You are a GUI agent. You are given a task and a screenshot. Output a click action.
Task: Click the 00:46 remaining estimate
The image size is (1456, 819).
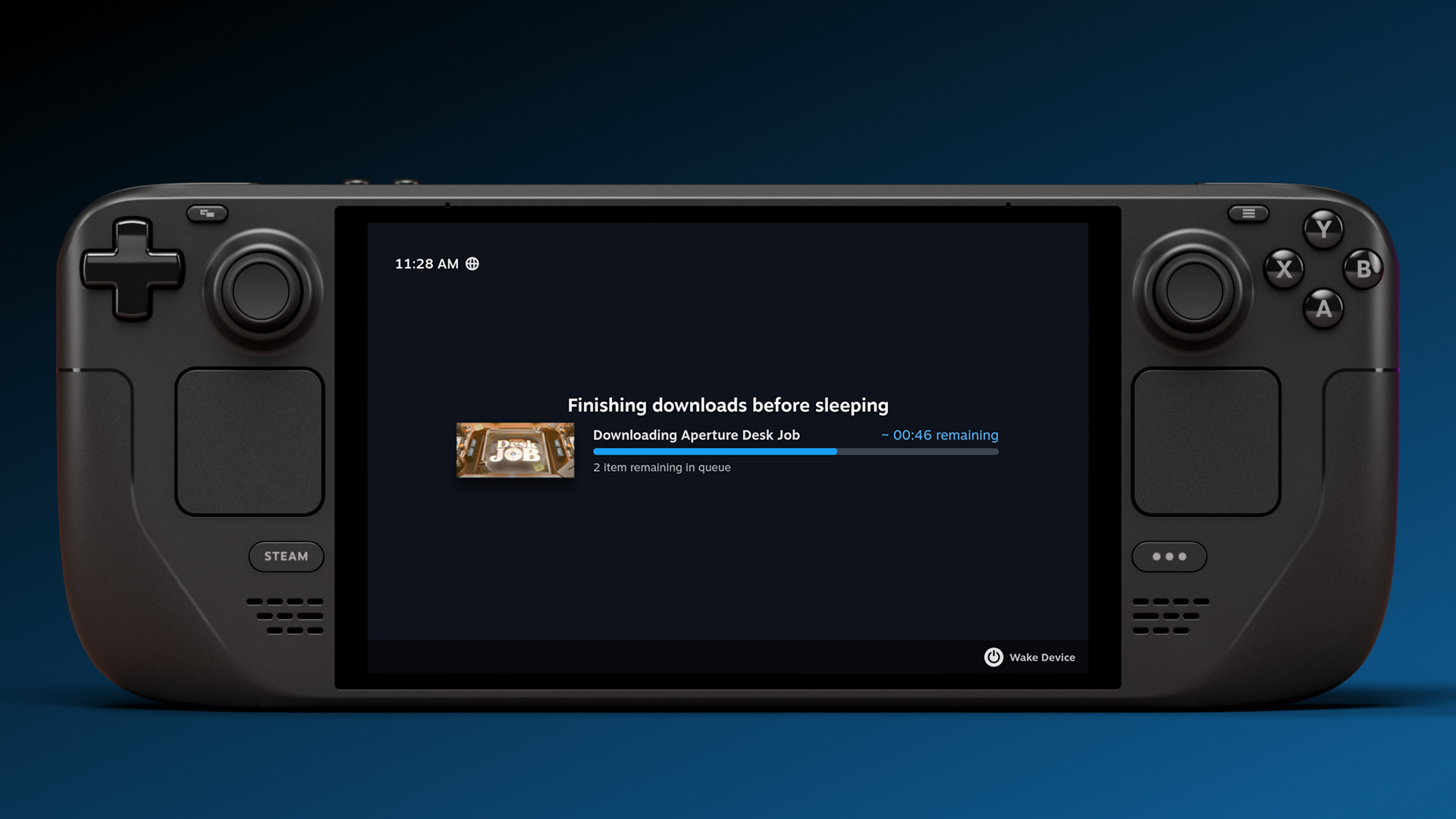[x=939, y=435]
